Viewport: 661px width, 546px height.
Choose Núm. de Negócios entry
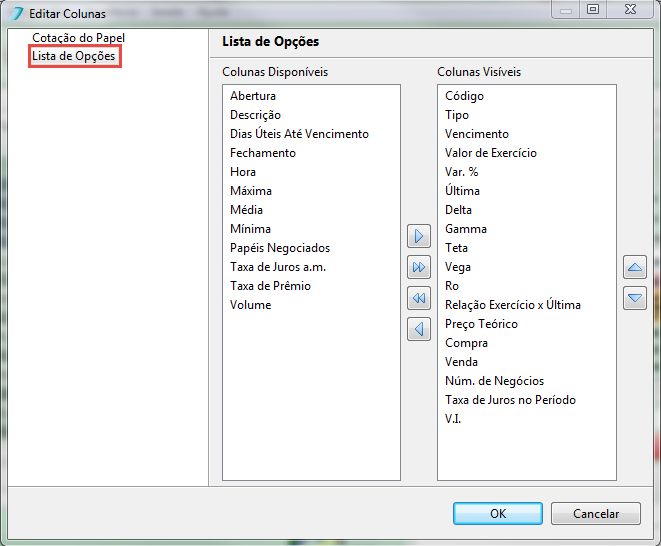click(x=494, y=381)
